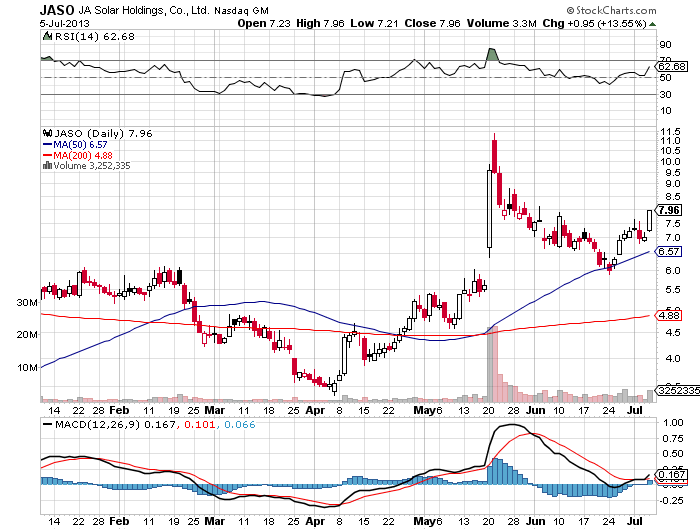Screen dimensions: 700x530
Task: Click the Volume 3,252,335 legend text
Action: (92, 166)
